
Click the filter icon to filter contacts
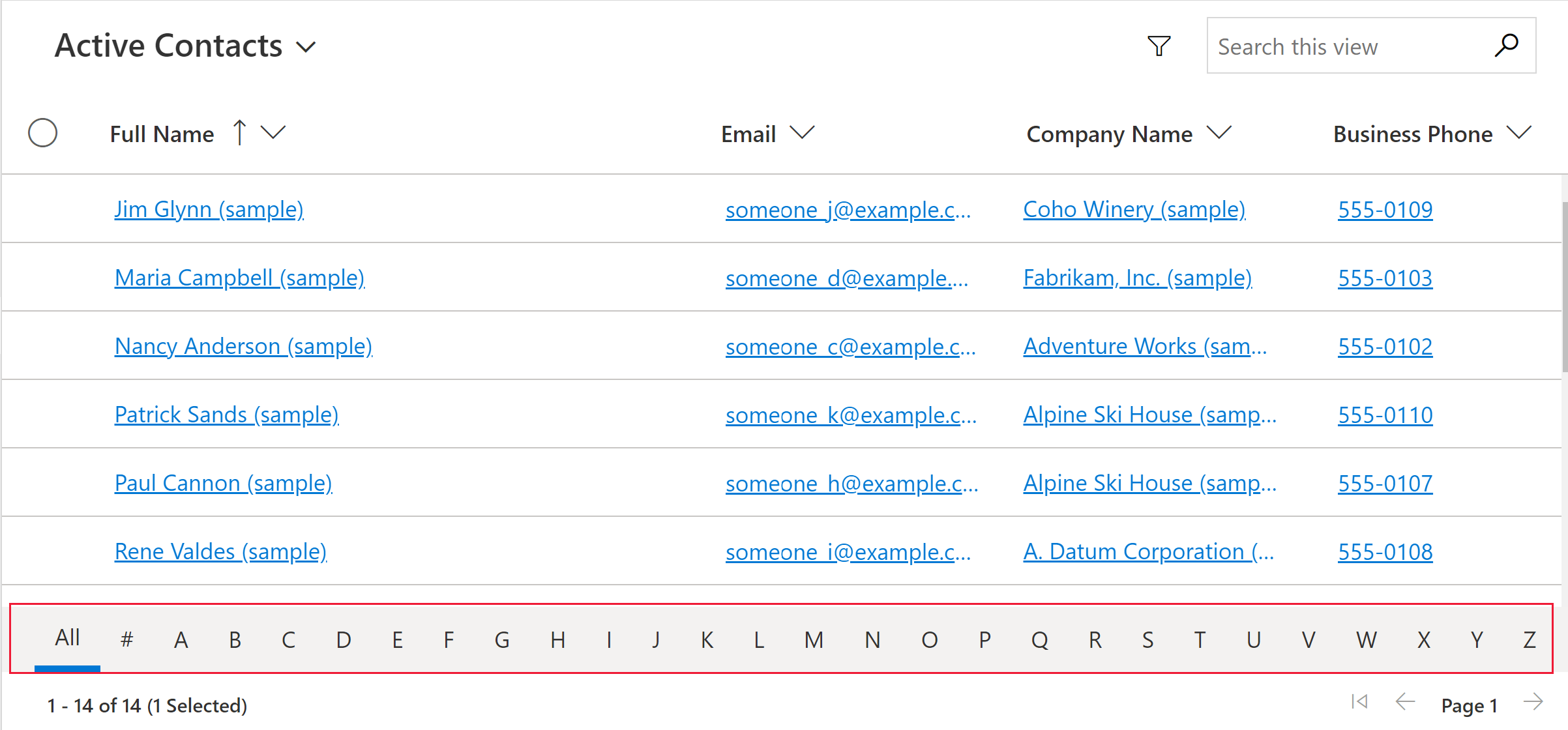coord(1156,46)
